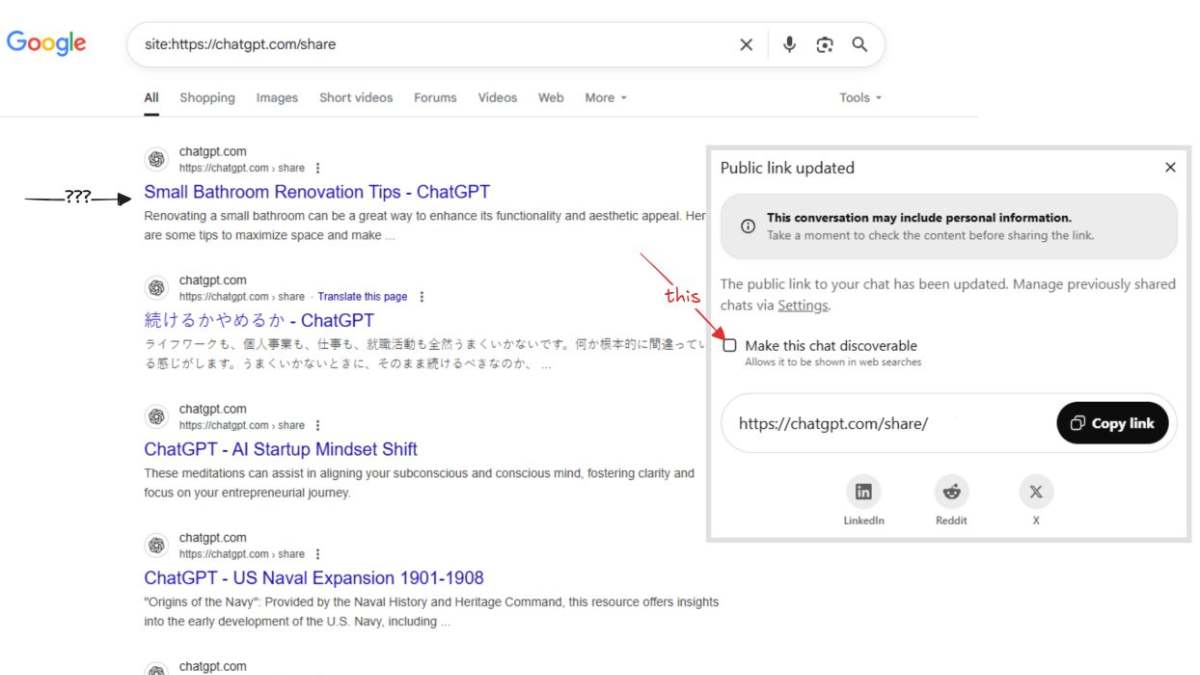Open the 続けるかやめるか - ChatGPT result

tap(259, 321)
